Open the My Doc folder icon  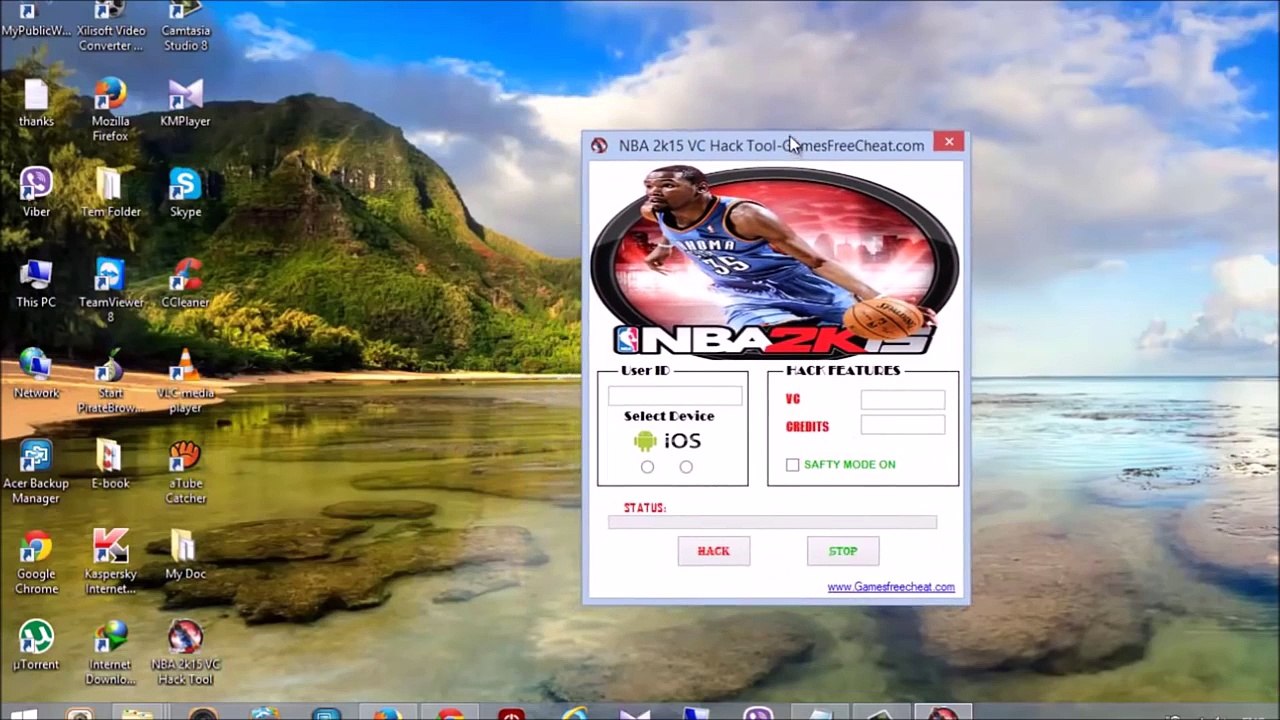coord(185,555)
